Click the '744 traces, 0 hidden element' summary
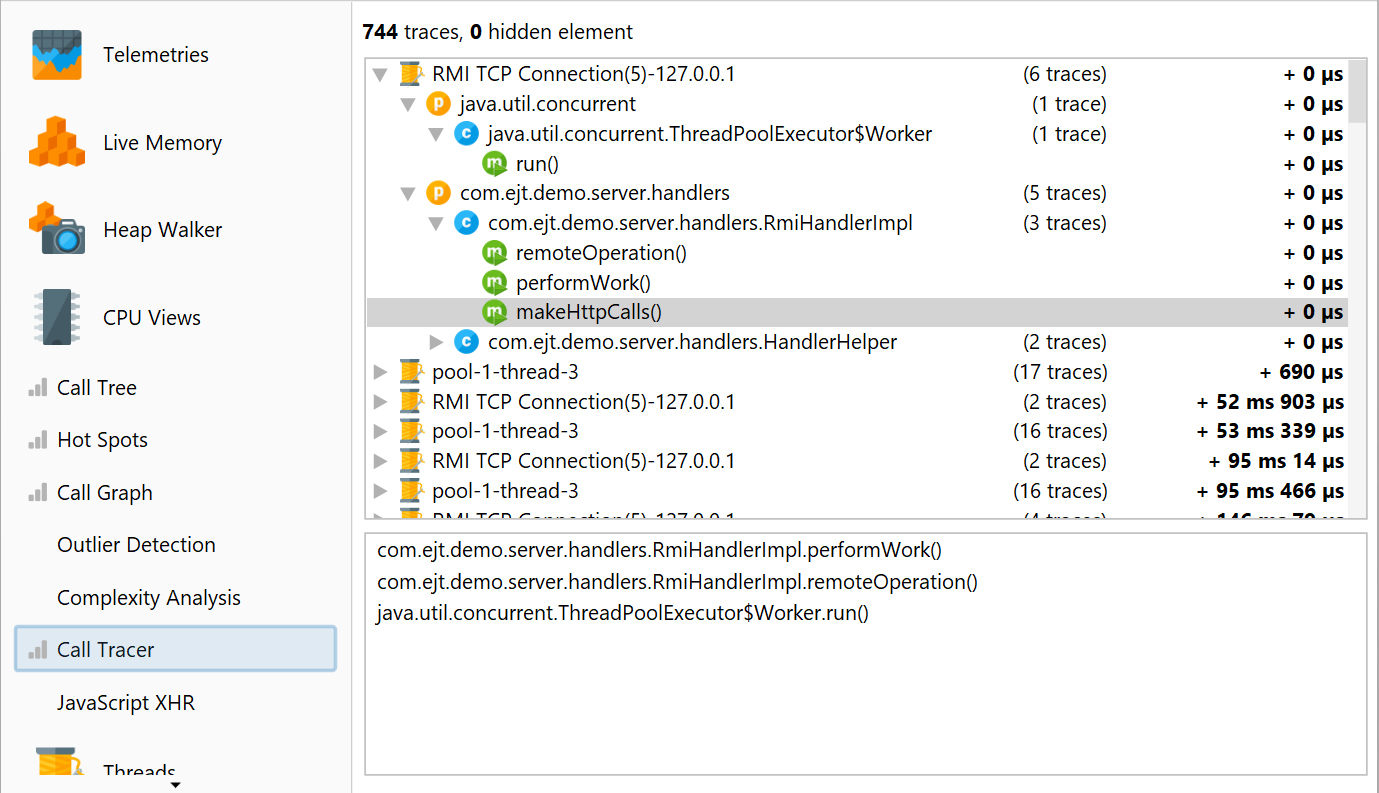 tap(497, 32)
